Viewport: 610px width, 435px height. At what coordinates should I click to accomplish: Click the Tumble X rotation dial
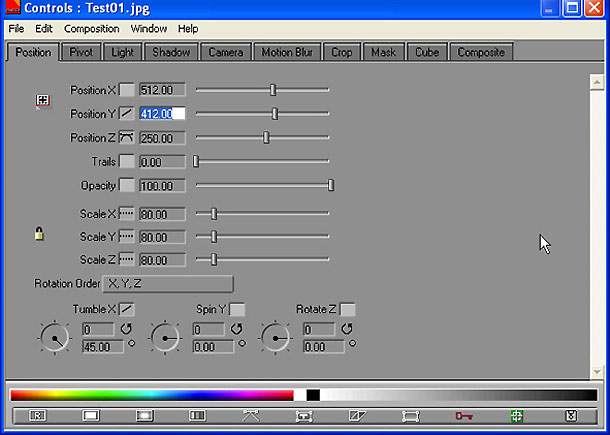(54, 339)
